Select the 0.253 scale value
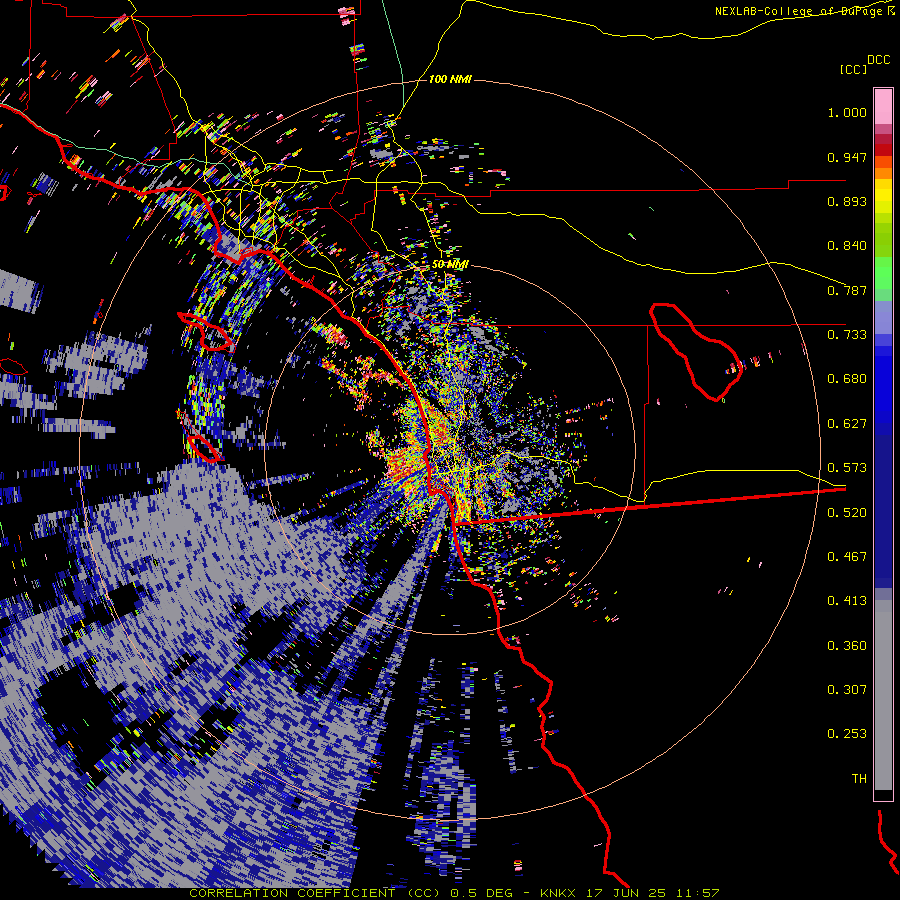This screenshot has width=900, height=900. 847,734
